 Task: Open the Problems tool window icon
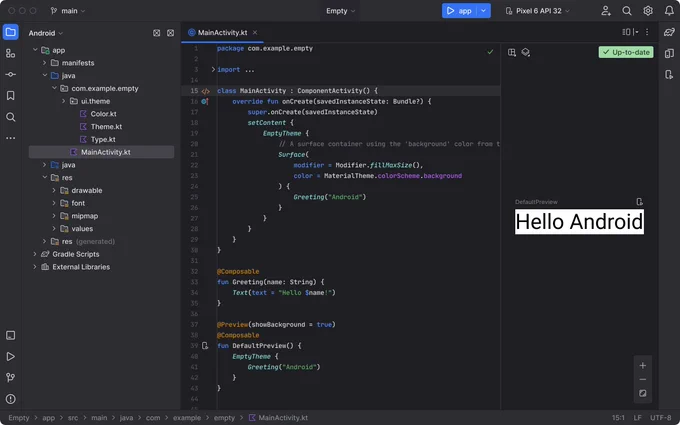[x=10, y=399]
